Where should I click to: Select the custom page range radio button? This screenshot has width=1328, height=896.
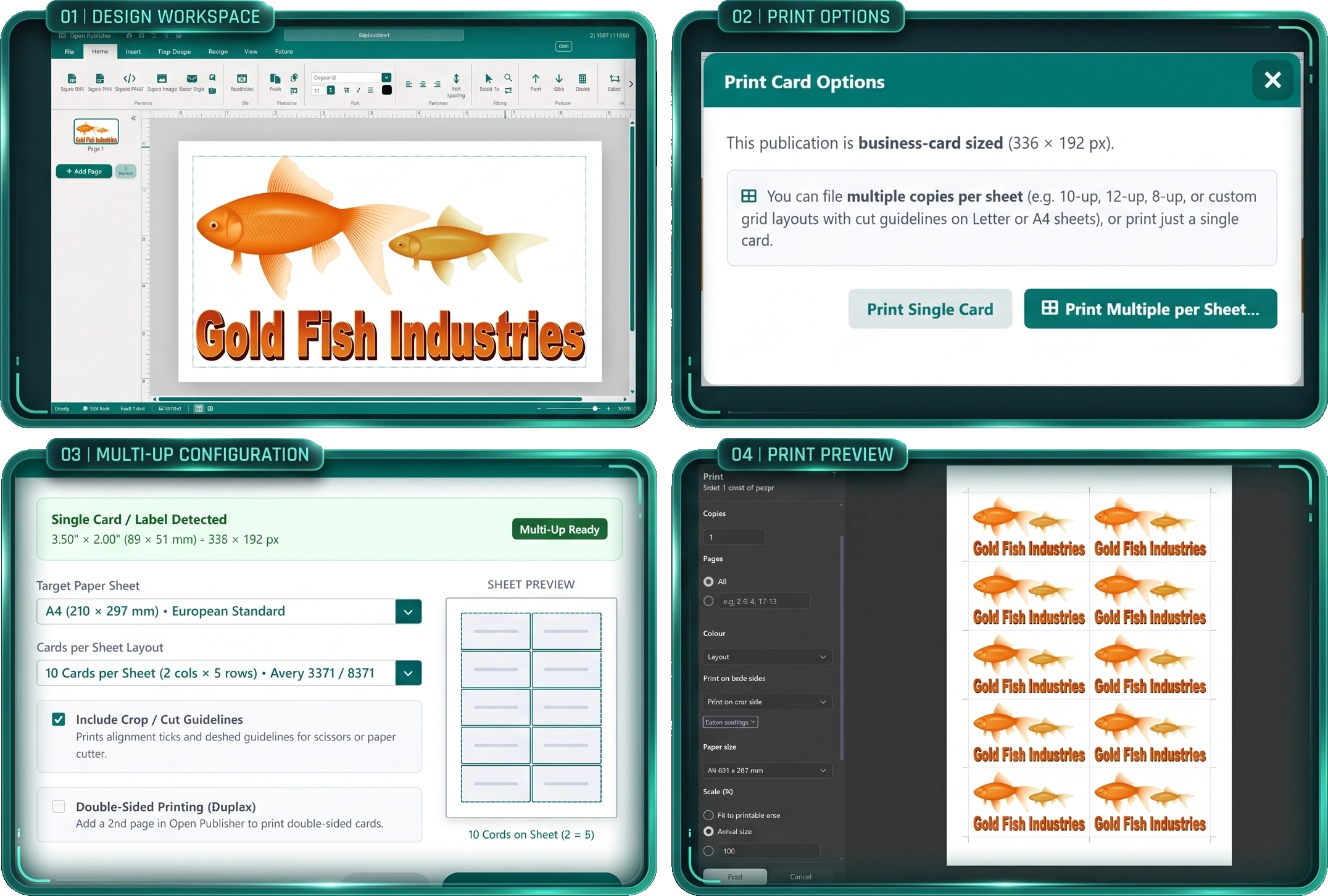point(708,601)
